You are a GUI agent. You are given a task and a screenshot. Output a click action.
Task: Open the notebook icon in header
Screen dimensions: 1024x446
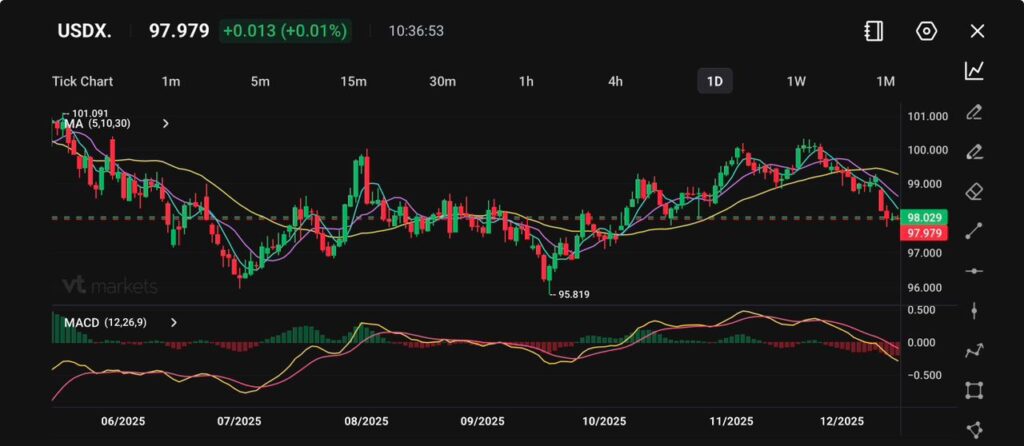click(874, 31)
